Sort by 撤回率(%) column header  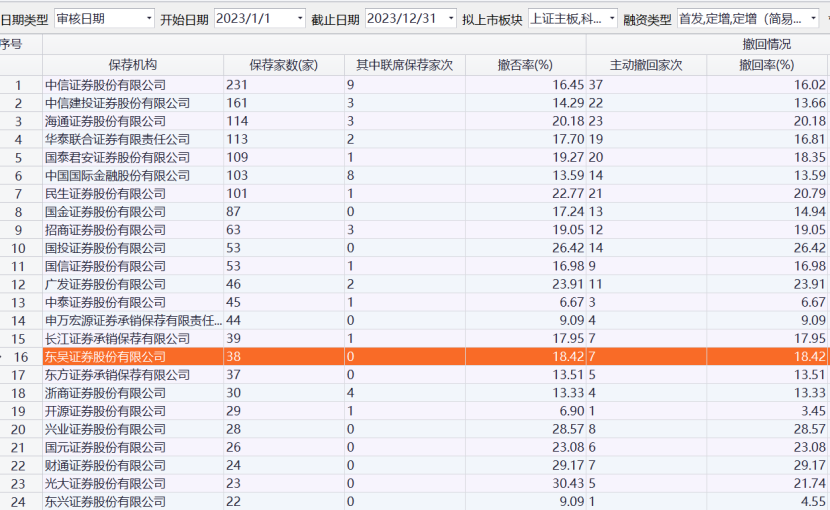coord(767,65)
